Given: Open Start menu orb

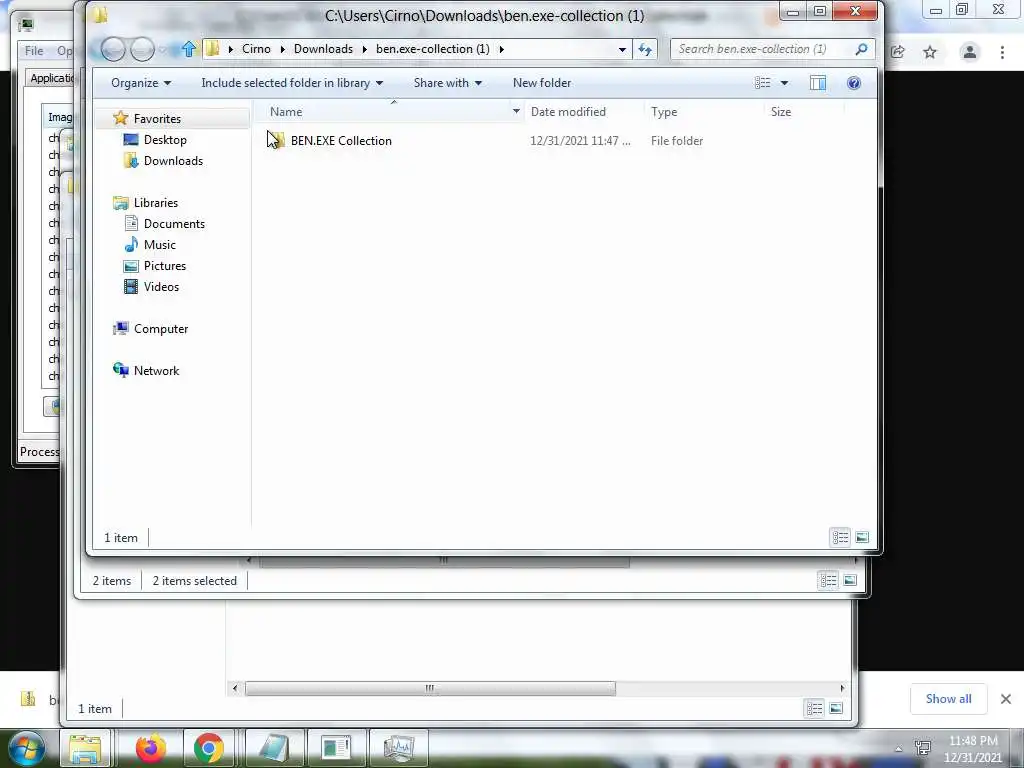Looking at the screenshot, I should coord(26,748).
